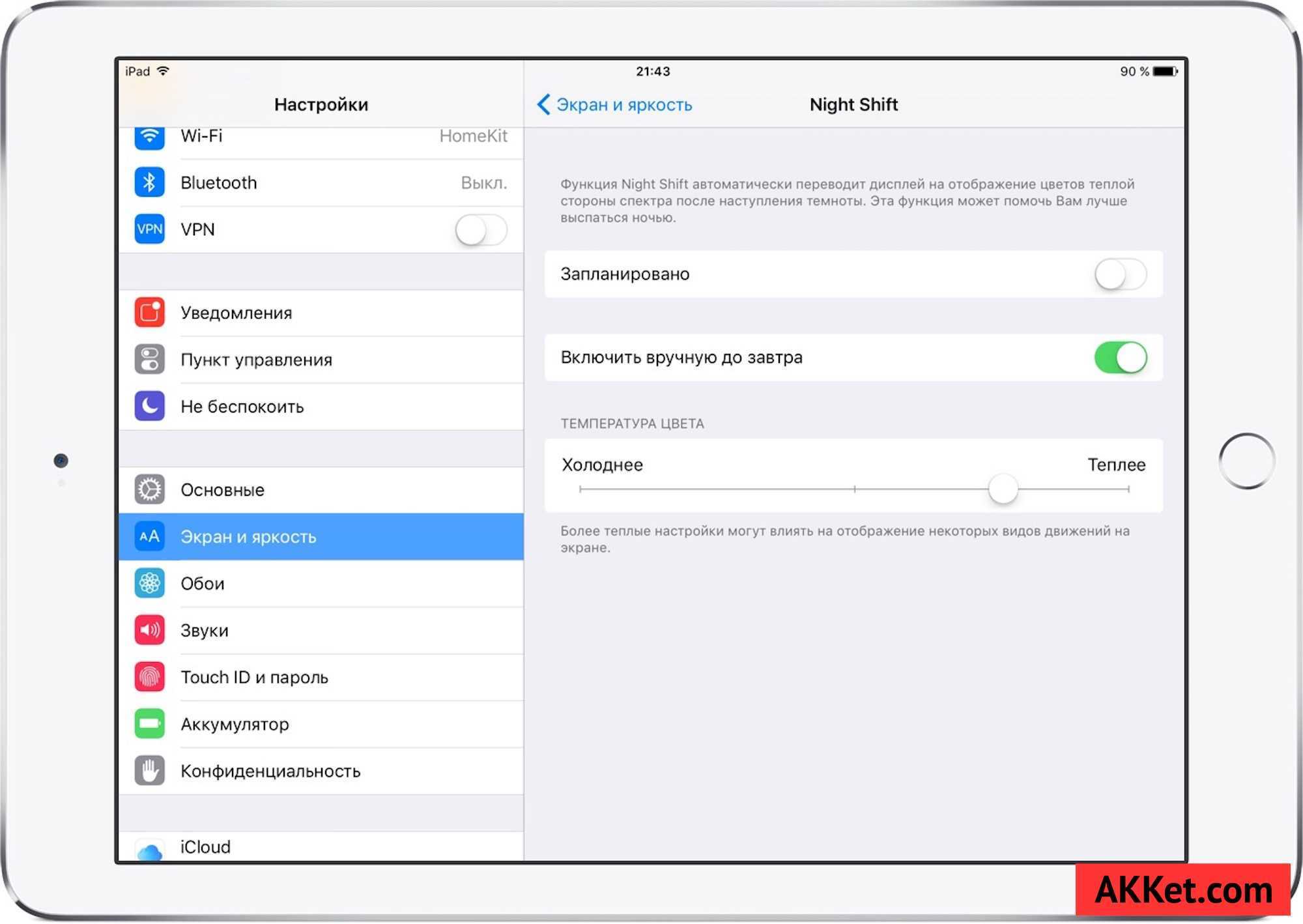Tap the Конфиденциальность hand icon
Image resolution: width=1303 pixels, height=924 pixels.
pos(149,771)
